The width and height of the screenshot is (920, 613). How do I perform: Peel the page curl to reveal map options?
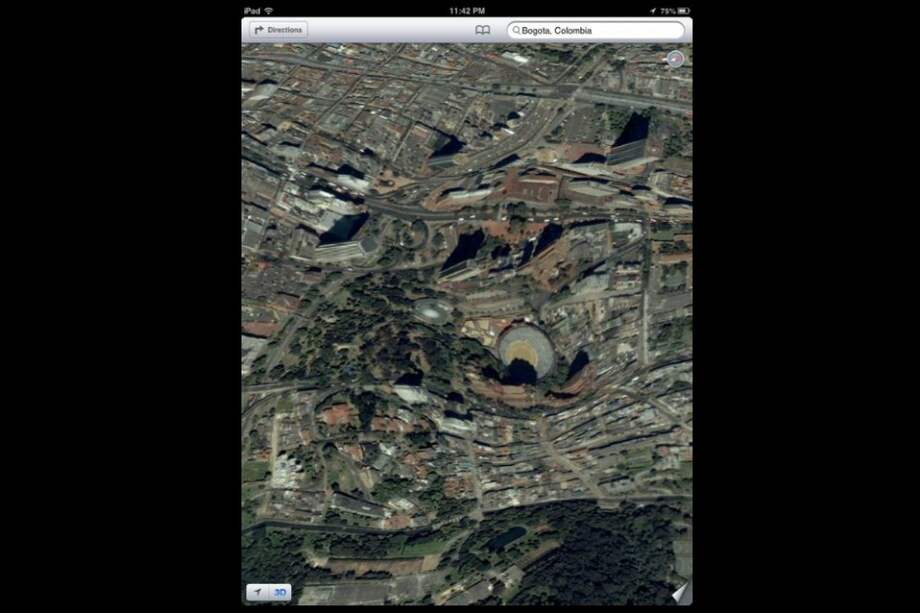coord(678,597)
